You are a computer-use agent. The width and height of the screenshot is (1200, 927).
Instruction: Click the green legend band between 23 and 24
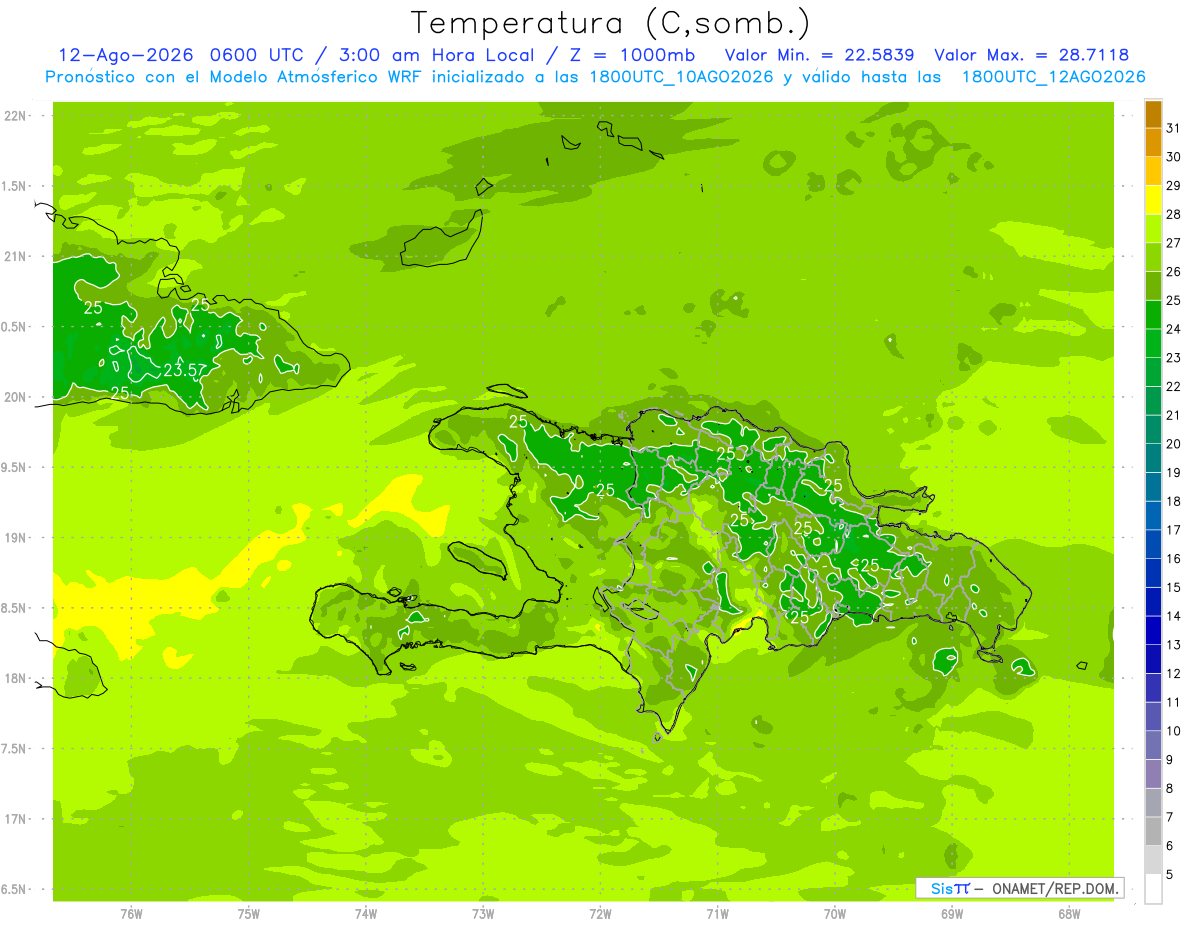(1153, 344)
